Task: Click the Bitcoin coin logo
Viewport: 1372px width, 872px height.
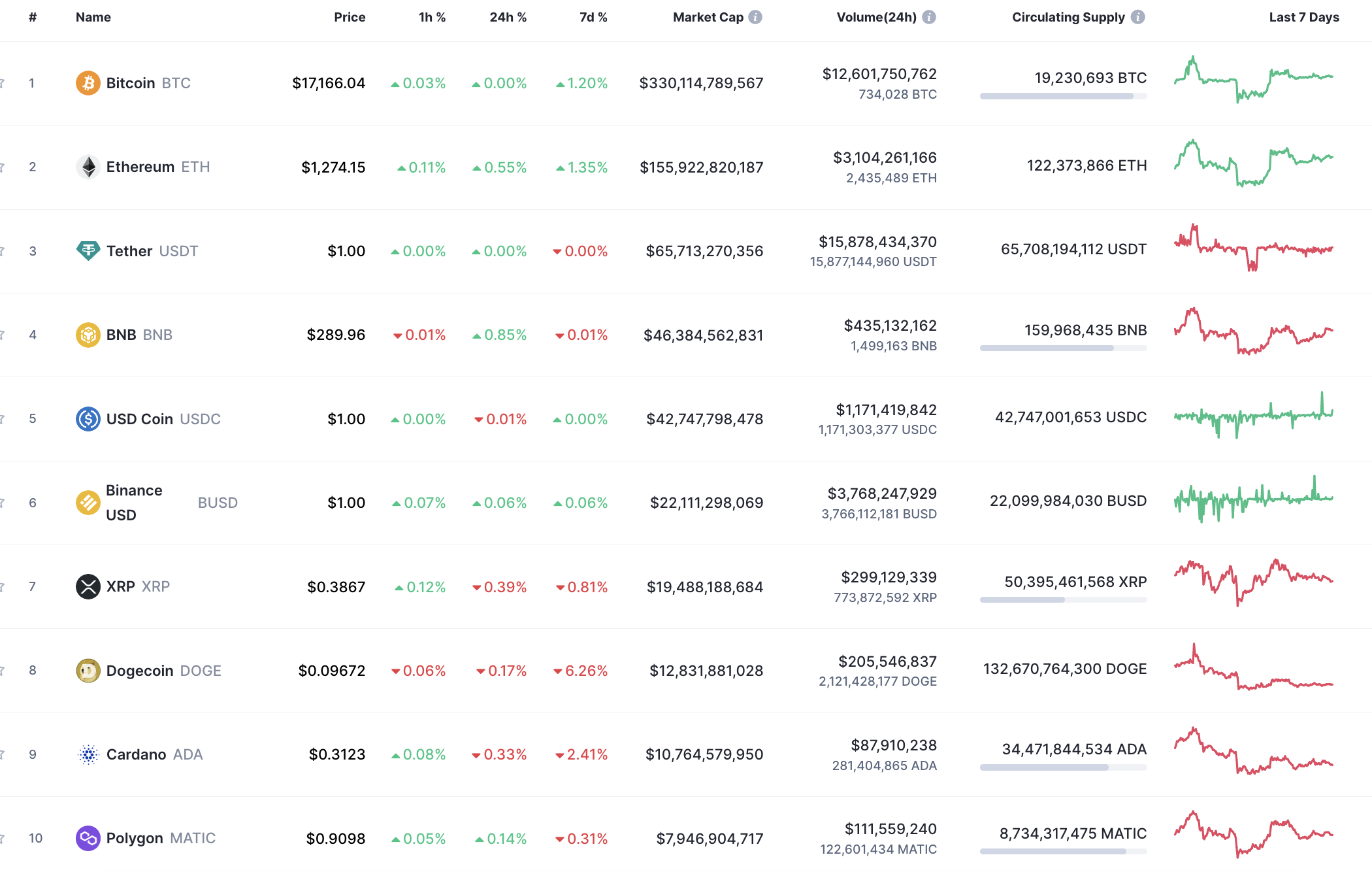Action: coord(88,83)
